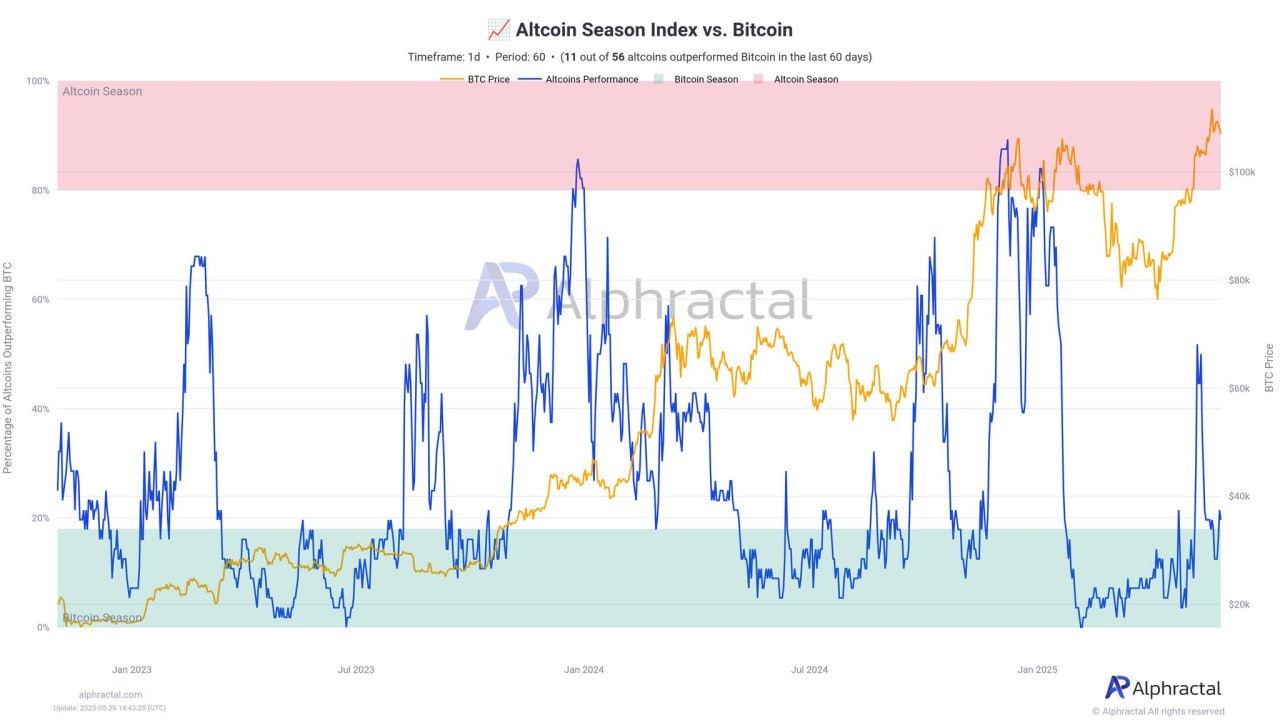Screen dimensions: 1280x720
Task: Click the Altcoin Season Index vs. Bitcoin title
Action: point(654,30)
